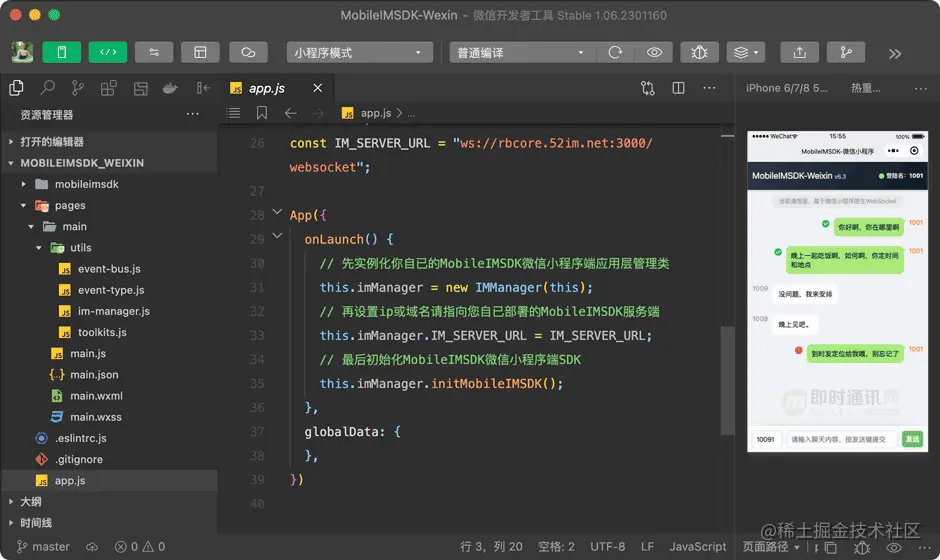Viewport: 940px width, 560px height.
Task: Open .gitignore file
Action: pyautogui.click(x=110, y=459)
